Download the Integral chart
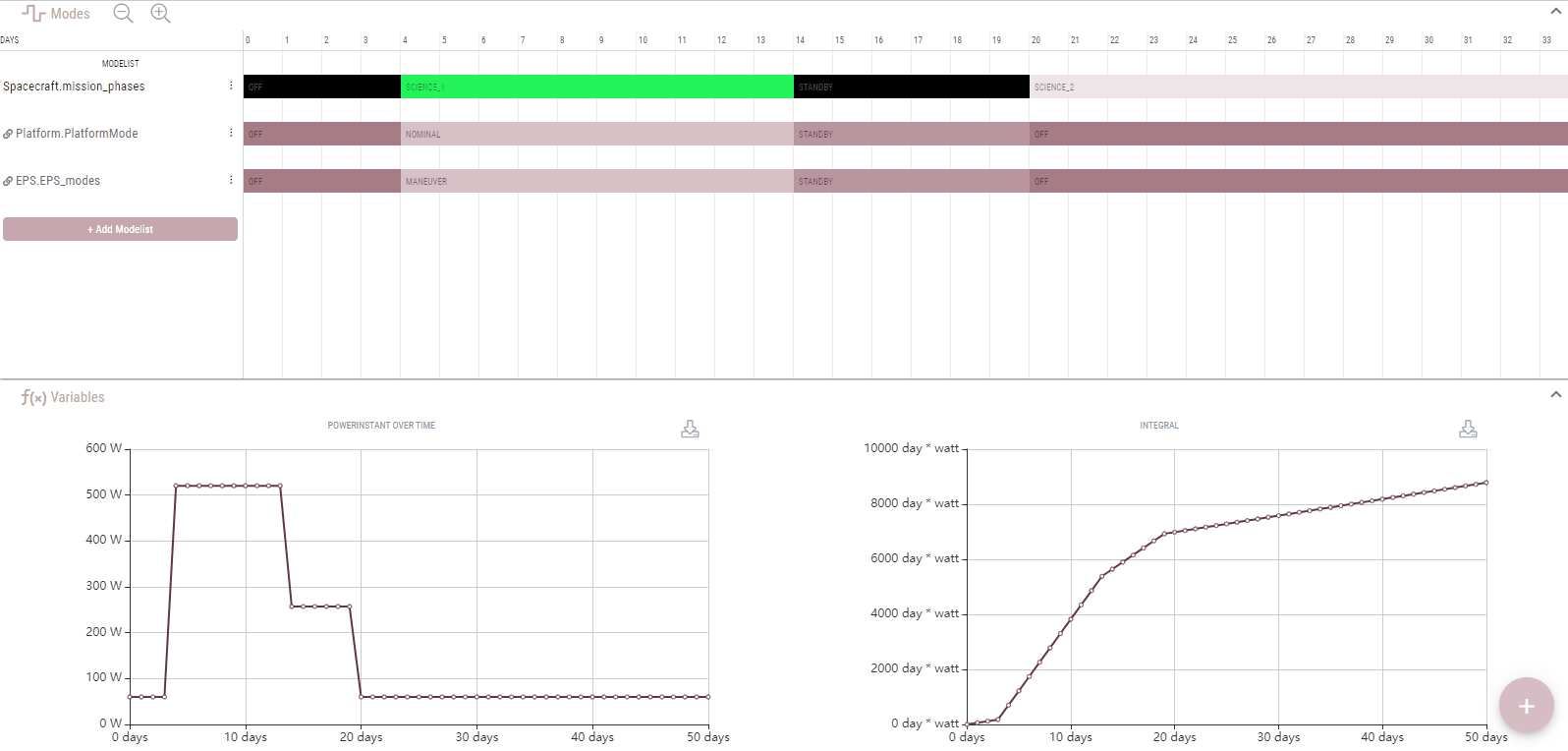 [1468, 429]
